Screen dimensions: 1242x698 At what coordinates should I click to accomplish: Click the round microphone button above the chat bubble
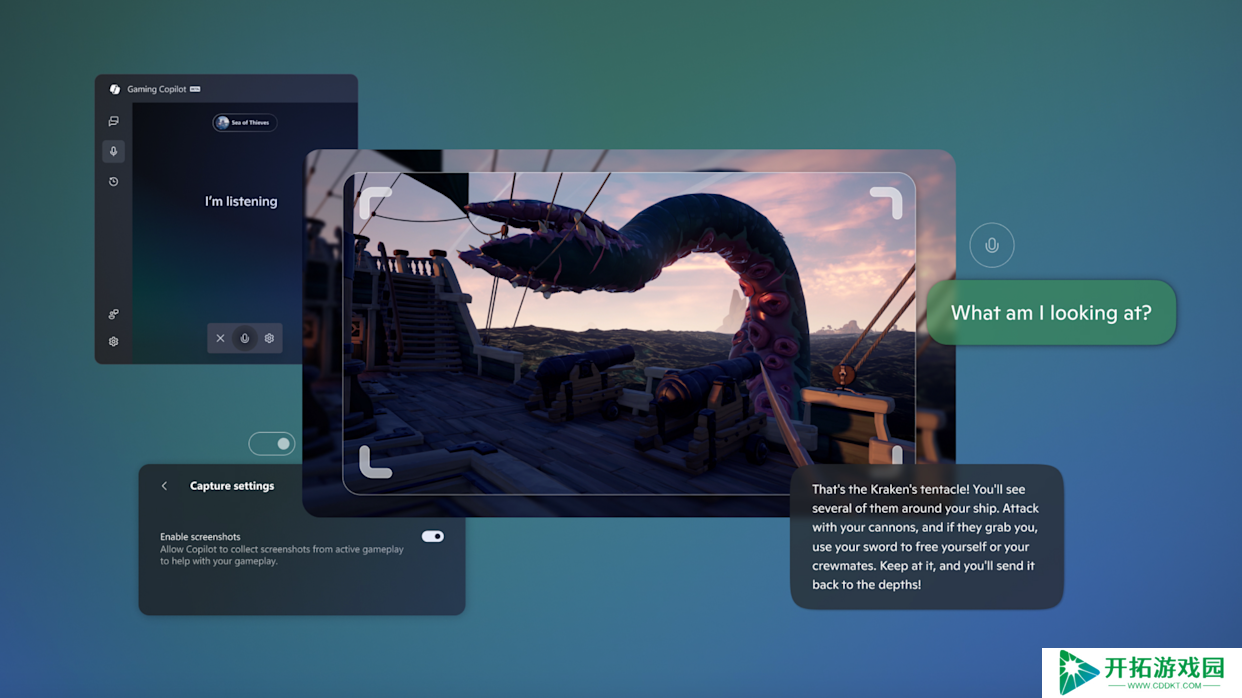point(992,245)
